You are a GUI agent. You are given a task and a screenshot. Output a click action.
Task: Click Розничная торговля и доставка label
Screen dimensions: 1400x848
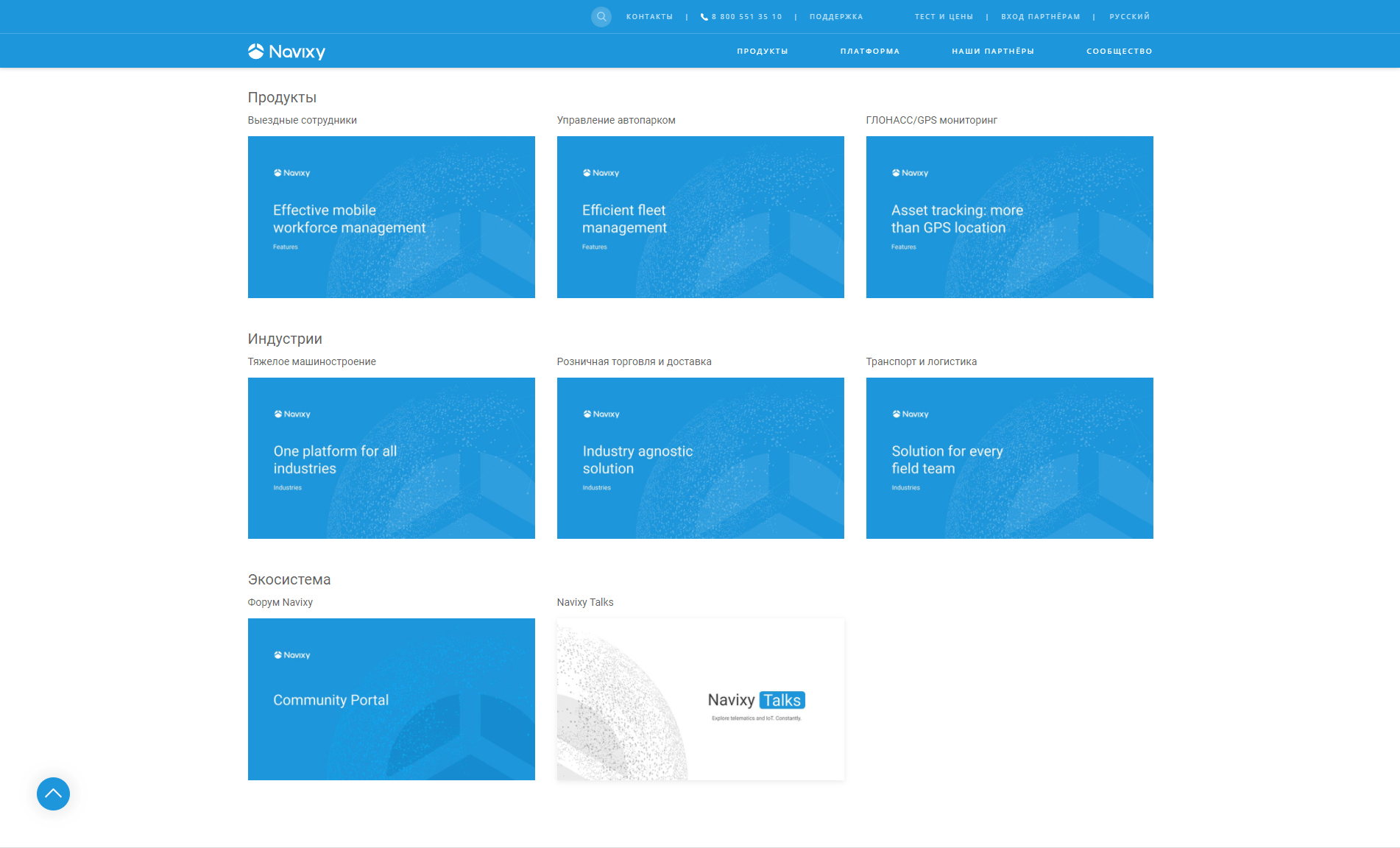[634, 361]
